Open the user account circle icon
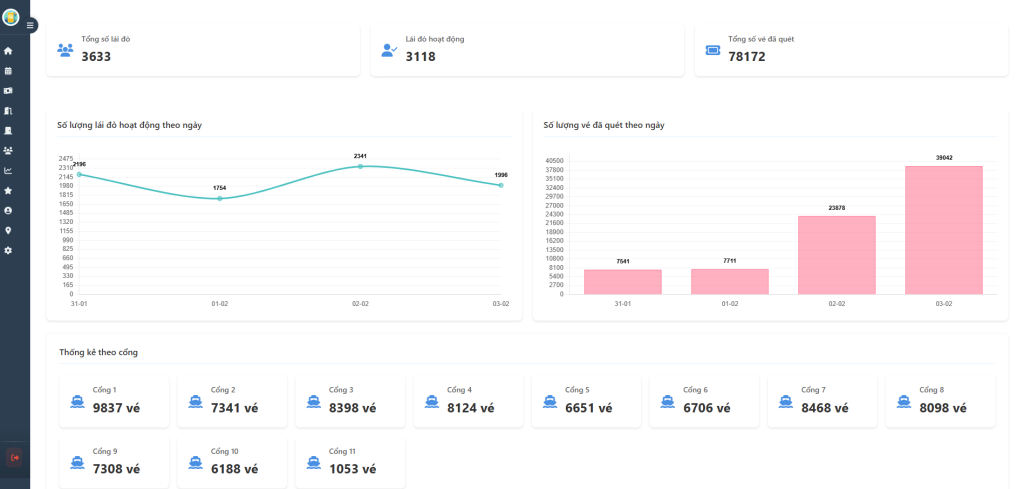 click(9, 211)
